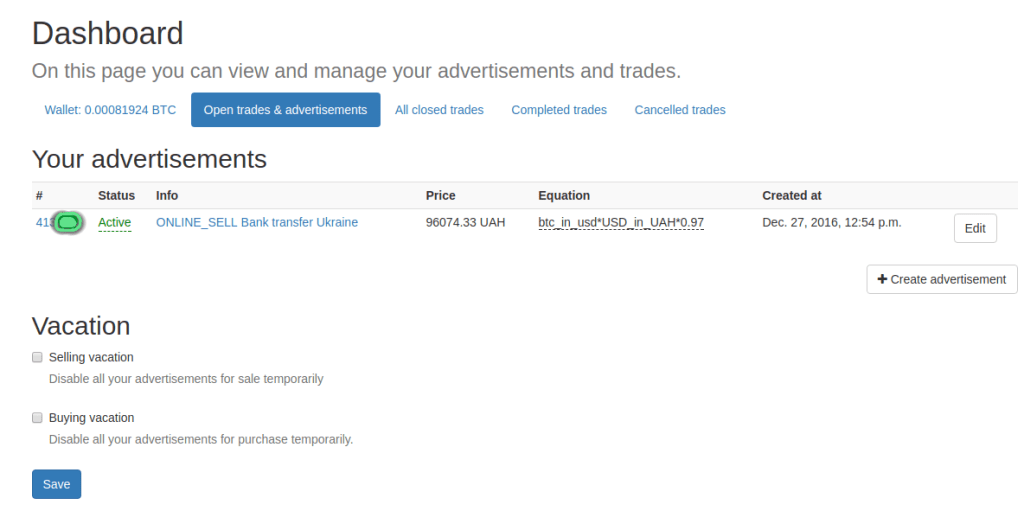This screenshot has height=511, width=1024.
Task: Click the btc_in_usd price equation text
Action: tap(621, 223)
